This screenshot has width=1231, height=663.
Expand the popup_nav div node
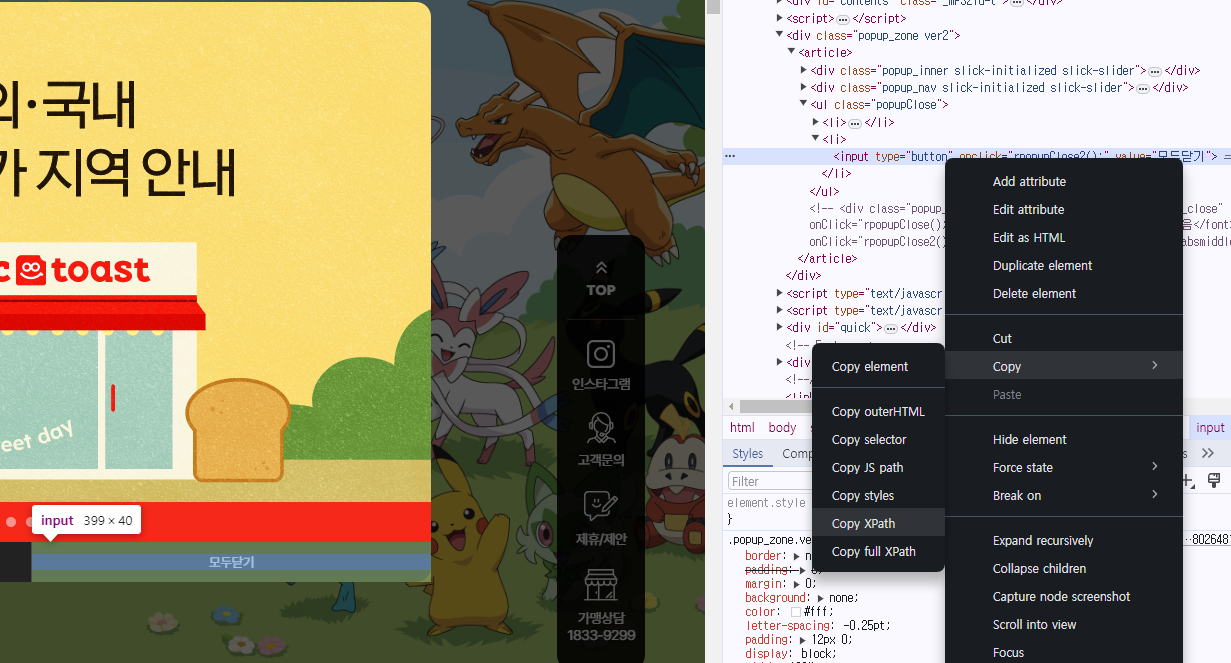point(804,87)
